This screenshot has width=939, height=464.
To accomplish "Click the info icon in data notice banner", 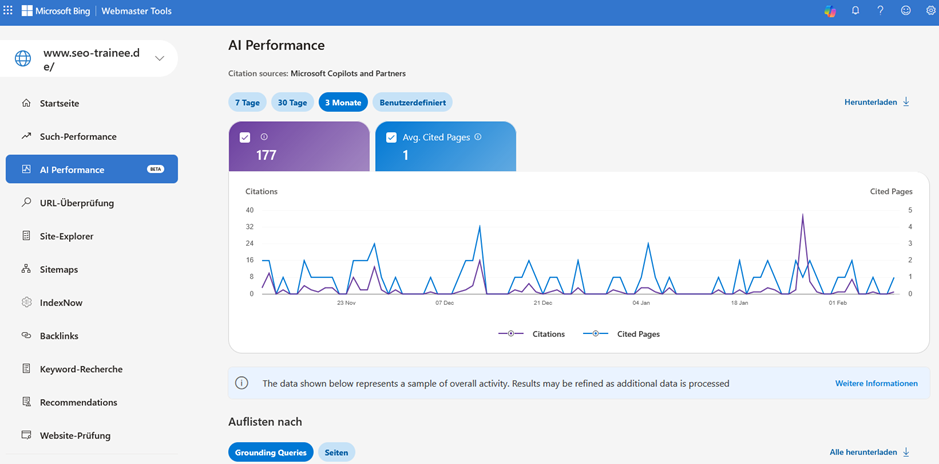I will [x=241, y=383].
